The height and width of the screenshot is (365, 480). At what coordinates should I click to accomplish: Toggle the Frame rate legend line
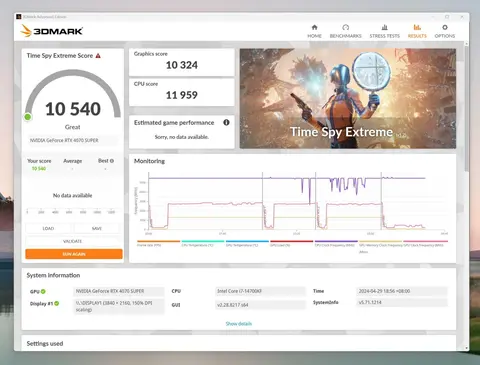point(158,243)
